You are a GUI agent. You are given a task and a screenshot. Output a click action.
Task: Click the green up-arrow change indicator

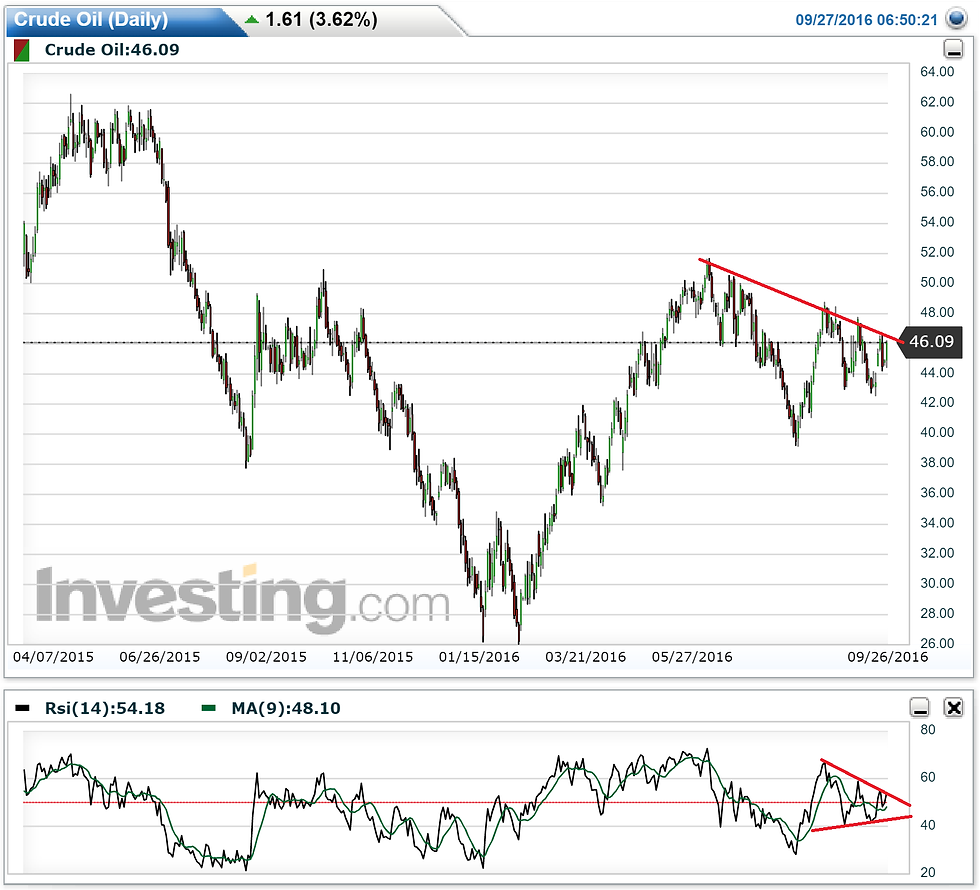[252, 19]
